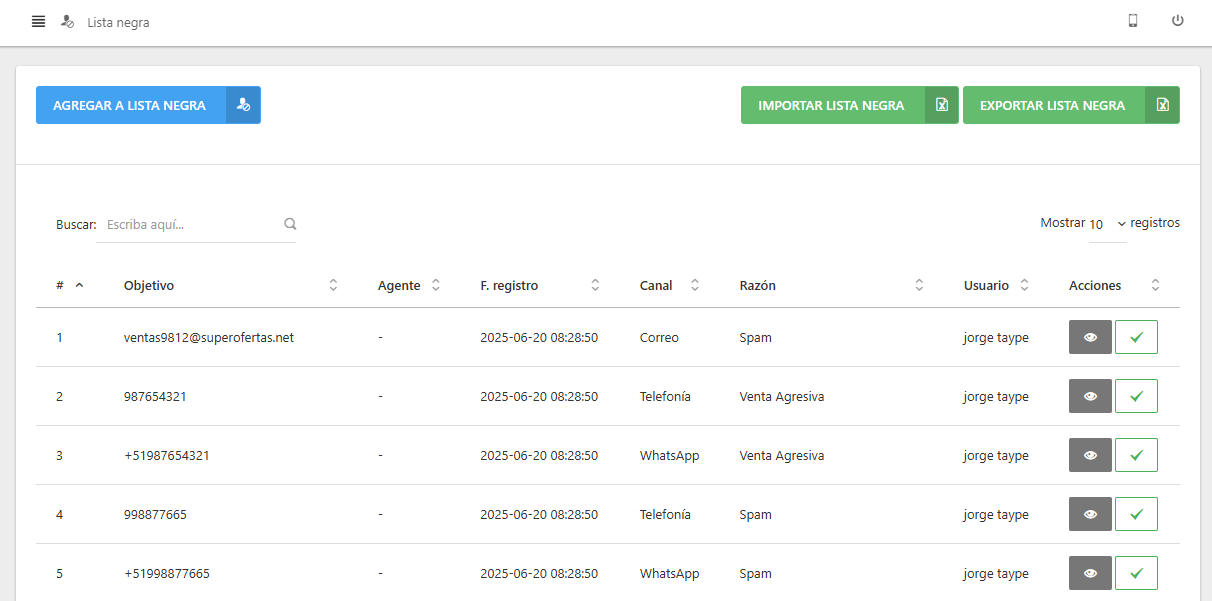Click Excel icon on Exportar Lista Negra

(1162, 105)
